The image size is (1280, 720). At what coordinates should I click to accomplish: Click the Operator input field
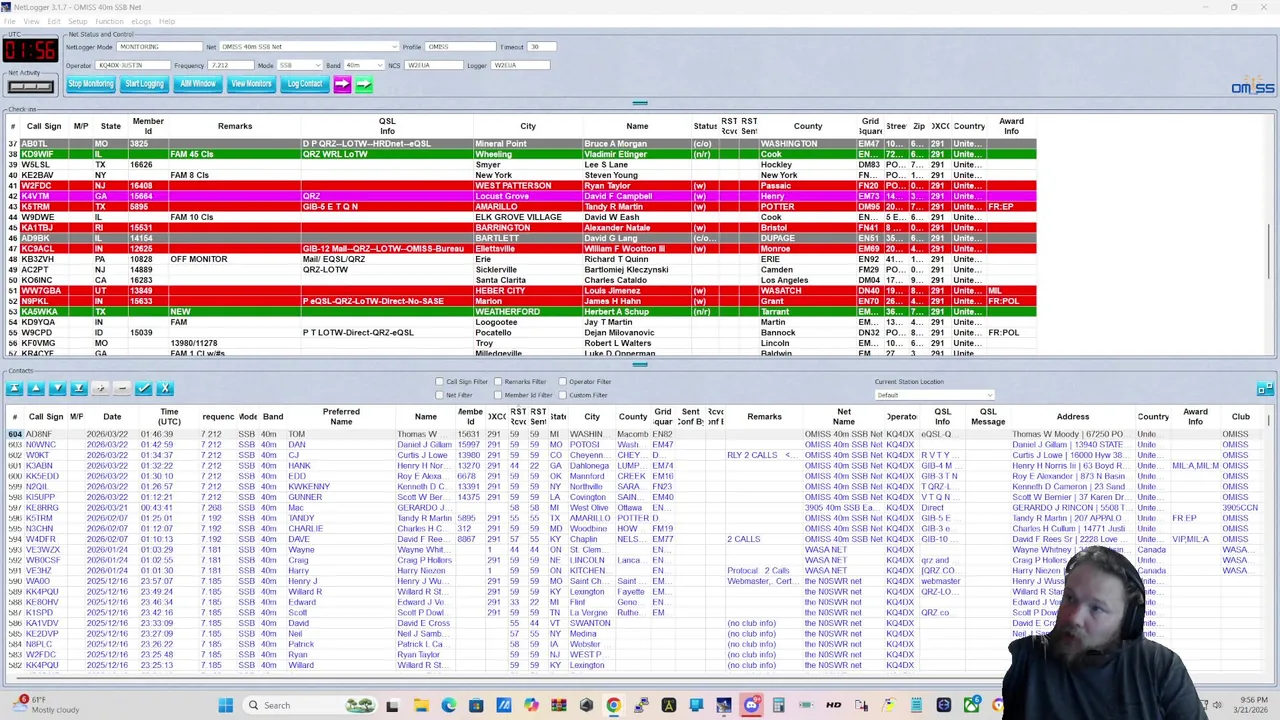point(133,65)
